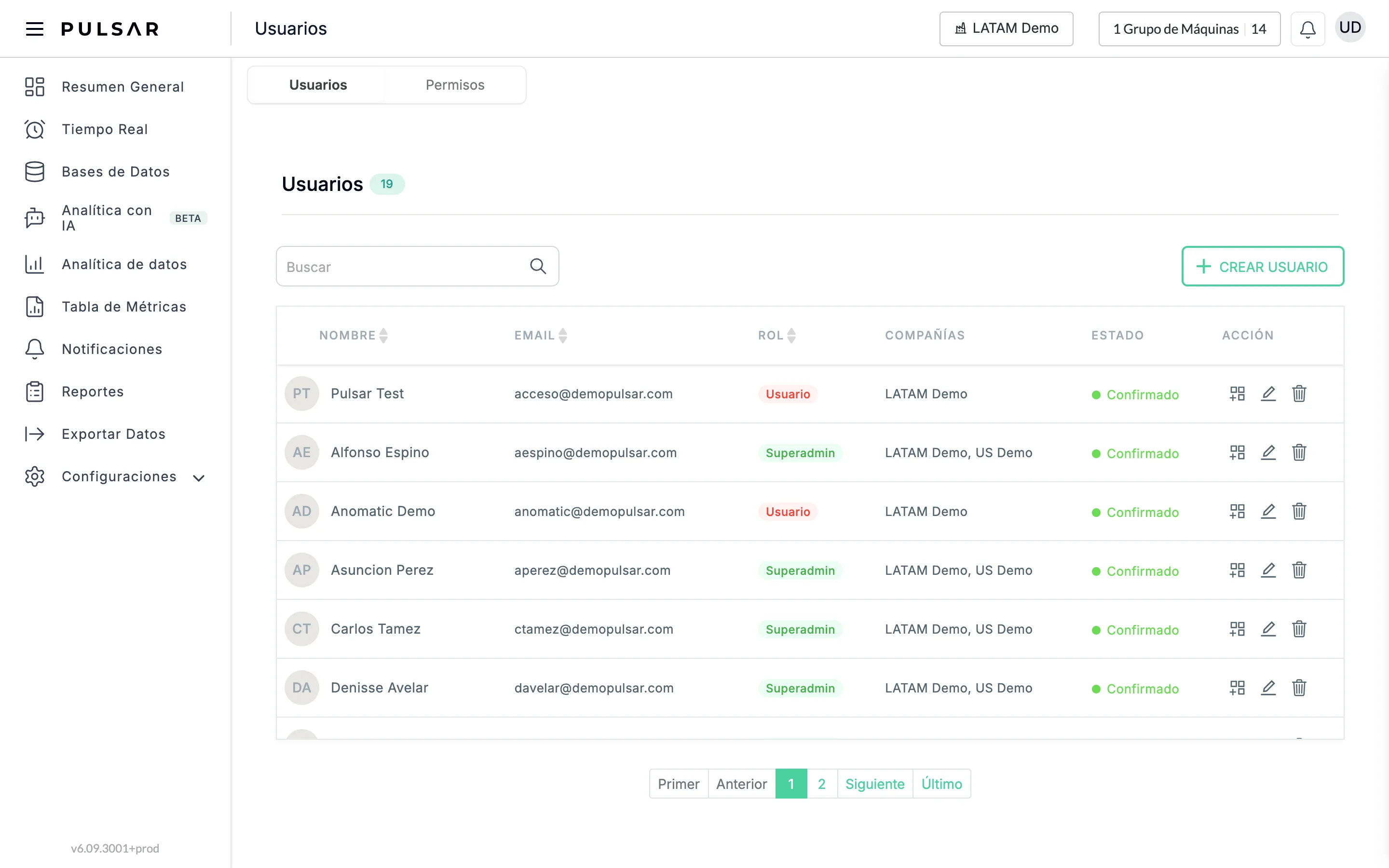Go to page 2 of users

[x=821, y=784]
